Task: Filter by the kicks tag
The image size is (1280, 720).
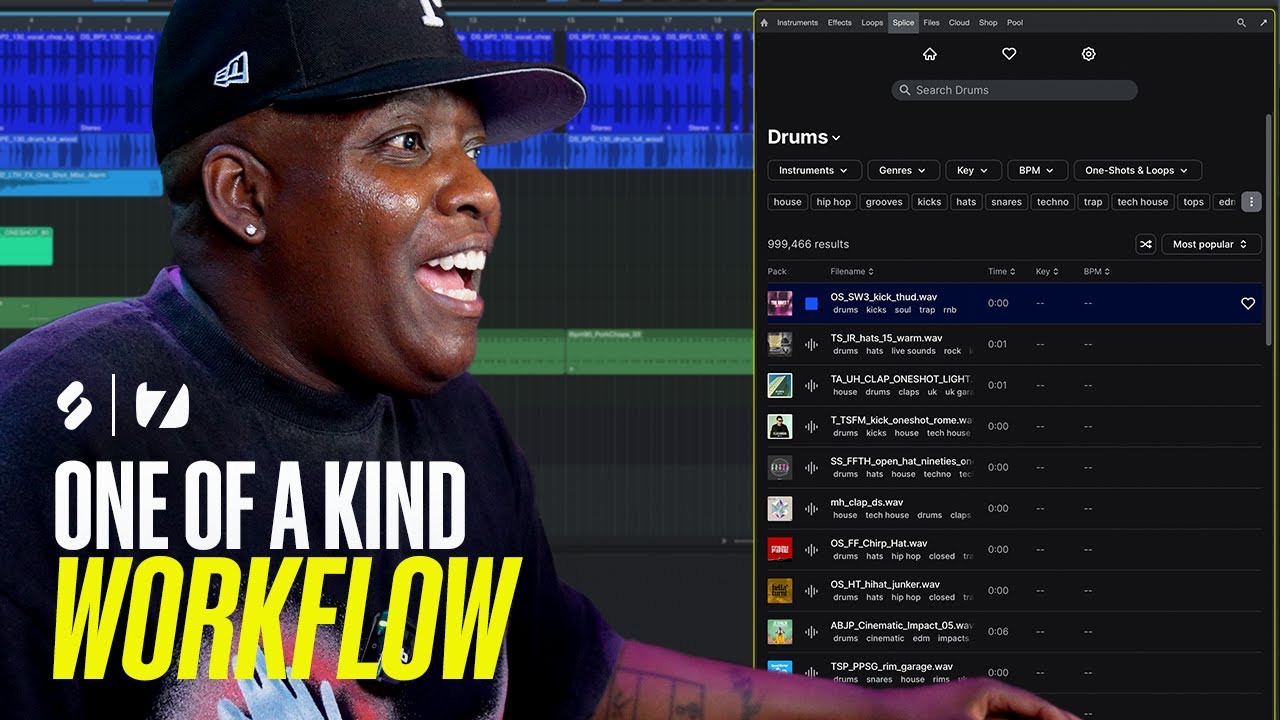Action: click(x=930, y=202)
